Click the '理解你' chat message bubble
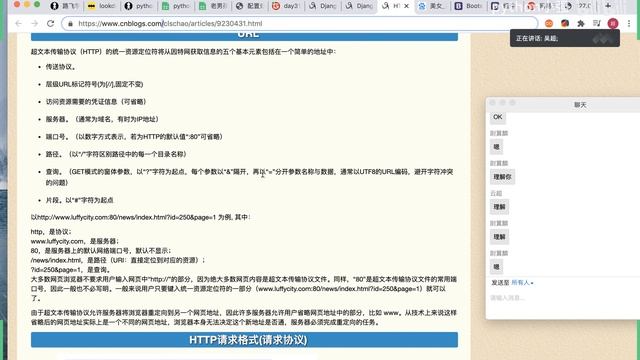This screenshot has width=640, height=360. pyautogui.click(x=502, y=177)
